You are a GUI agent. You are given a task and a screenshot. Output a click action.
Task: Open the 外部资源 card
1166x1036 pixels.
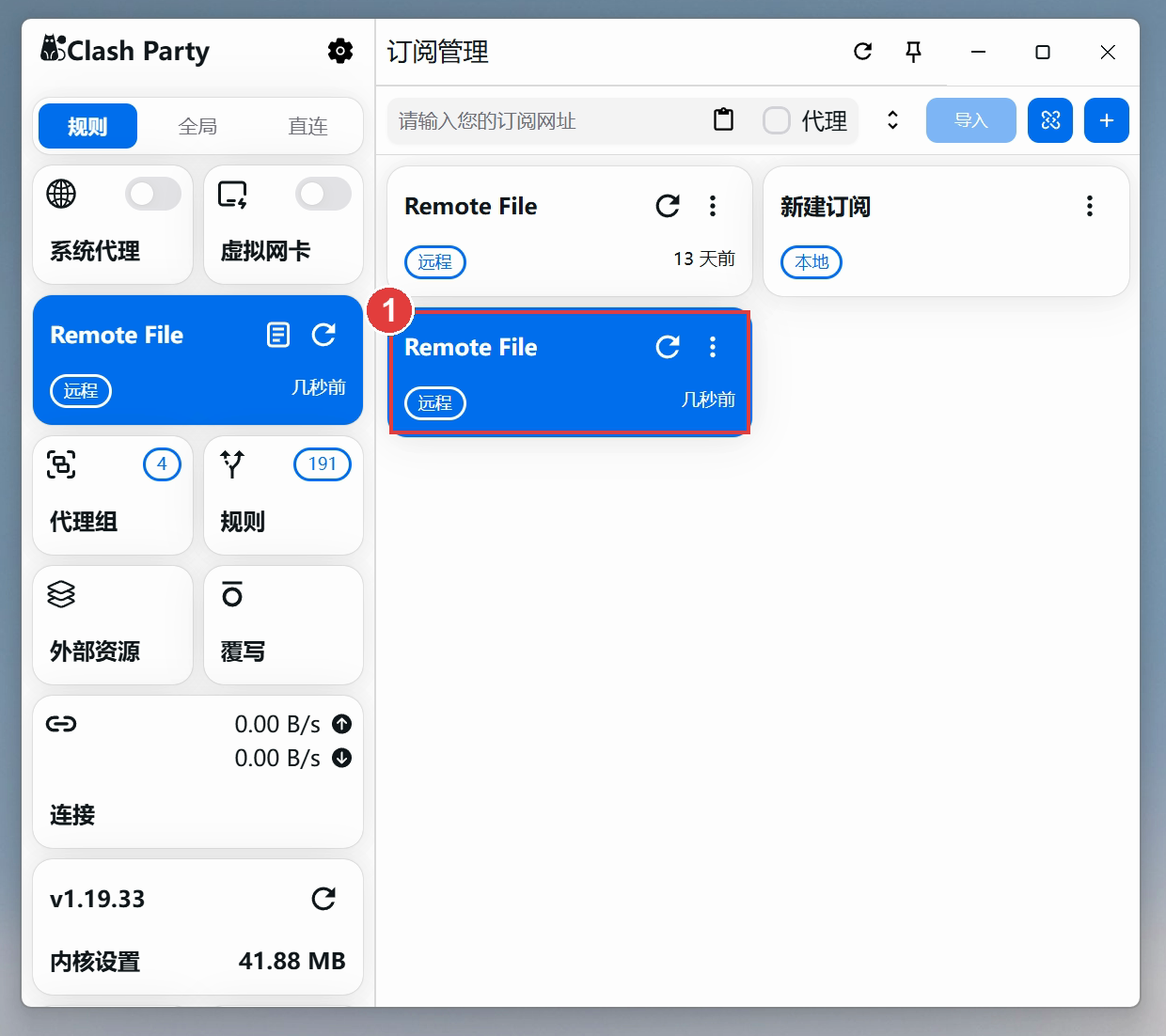(x=113, y=625)
